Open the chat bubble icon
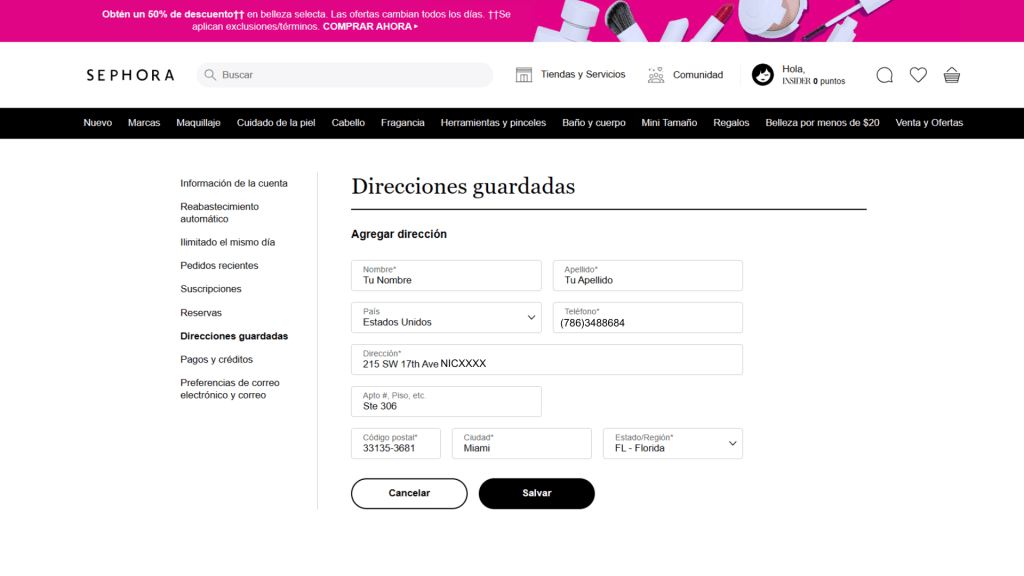1024x576 pixels. pyautogui.click(x=884, y=75)
